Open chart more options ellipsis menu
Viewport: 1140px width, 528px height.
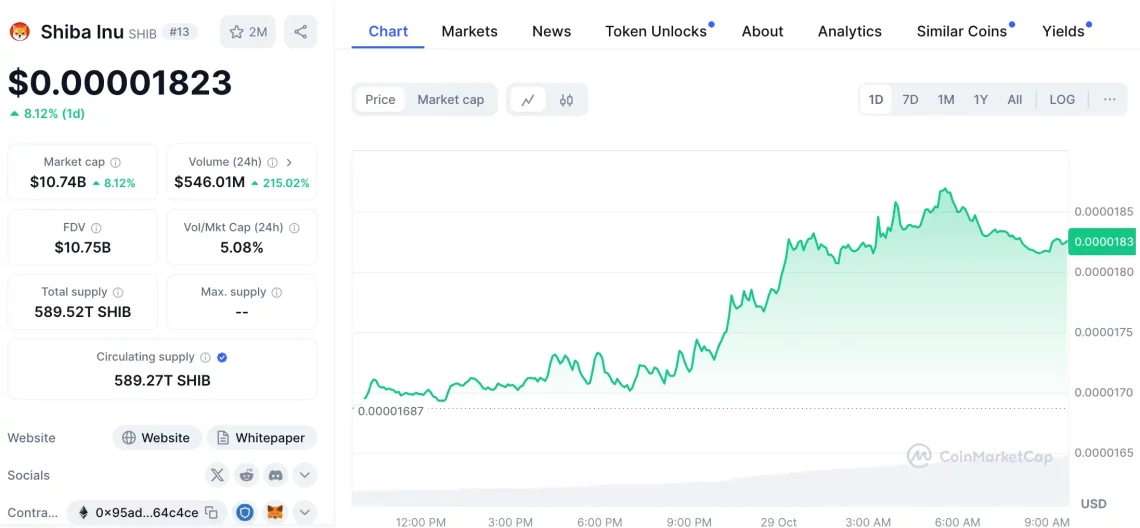pyautogui.click(x=1109, y=100)
